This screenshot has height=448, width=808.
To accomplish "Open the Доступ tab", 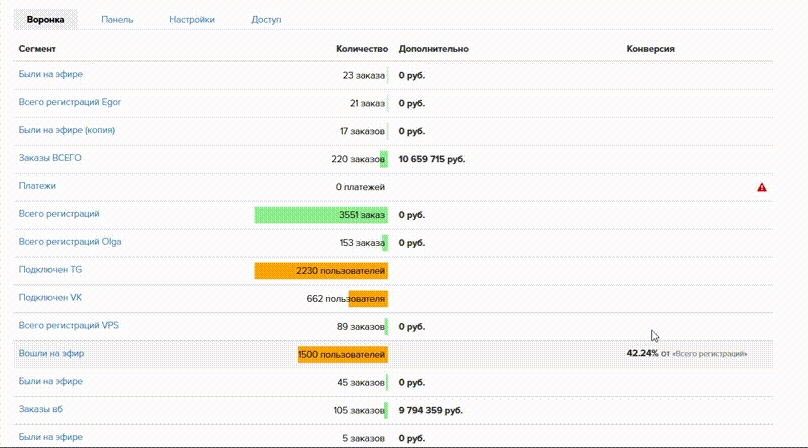I will pyautogui.click(x=266, y=19).
